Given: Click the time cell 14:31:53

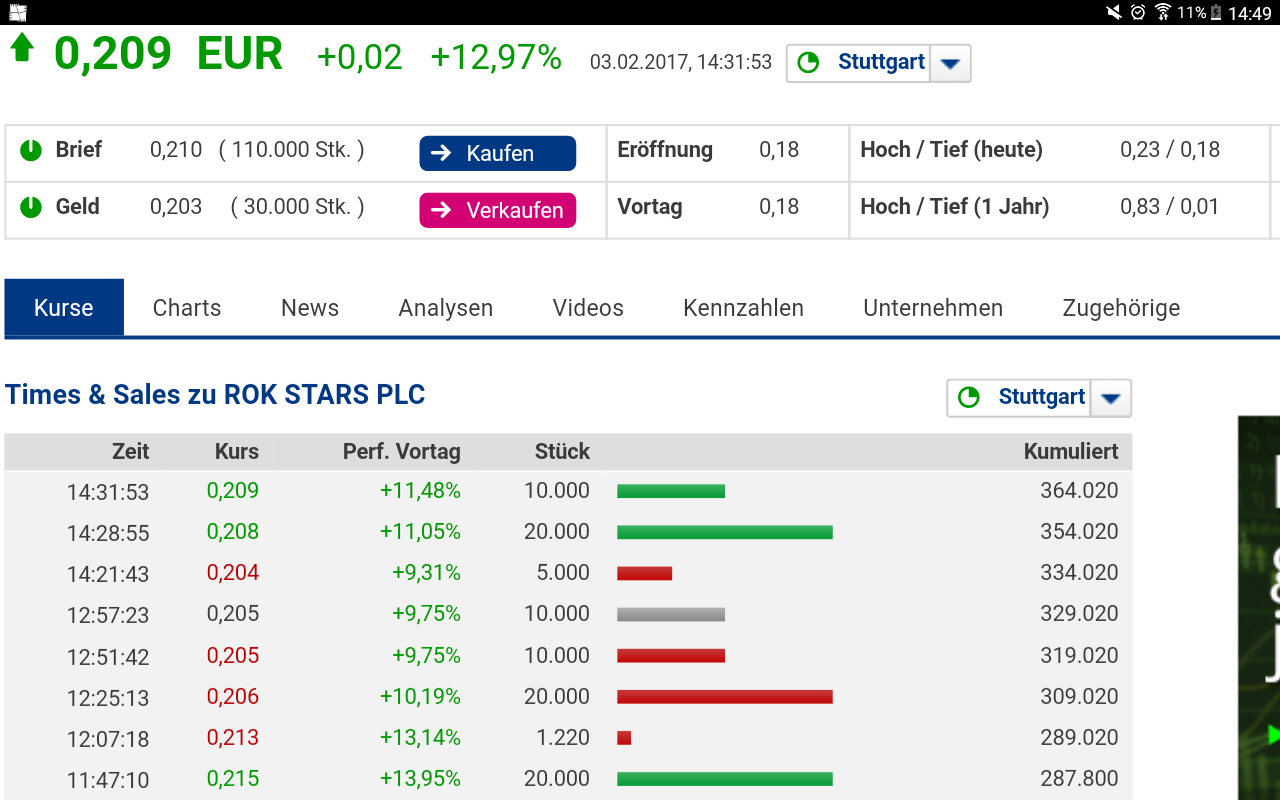Looking at the screenshot, I should pos(108,492).
